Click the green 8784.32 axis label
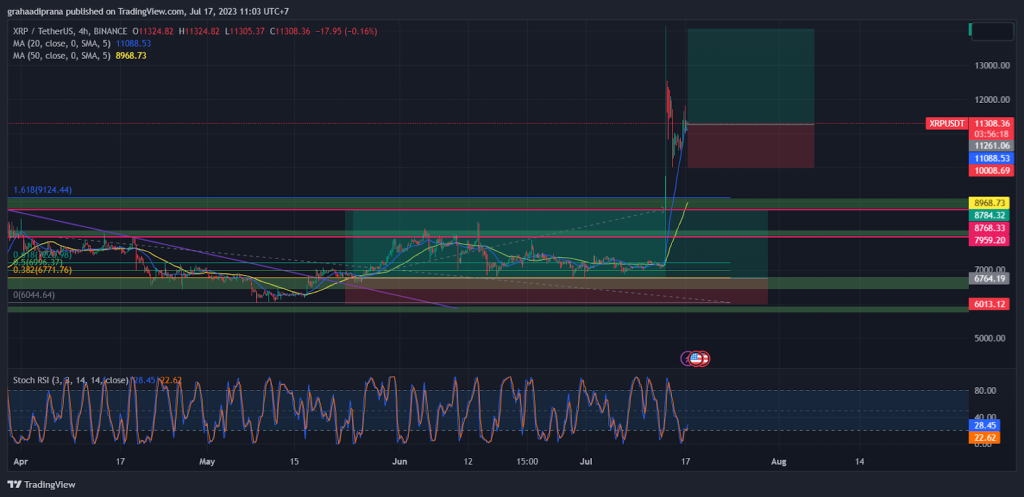This screenshot has height=497, width=1024. click(991, 215)
